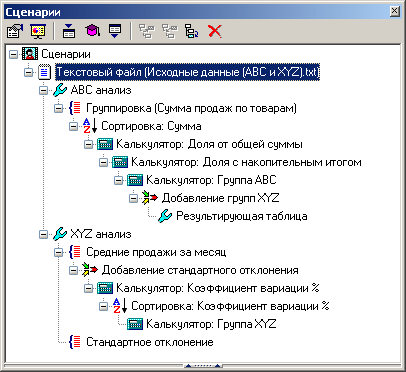Click wrench icon beside Результирующая таблица

[x=165, y=216]
